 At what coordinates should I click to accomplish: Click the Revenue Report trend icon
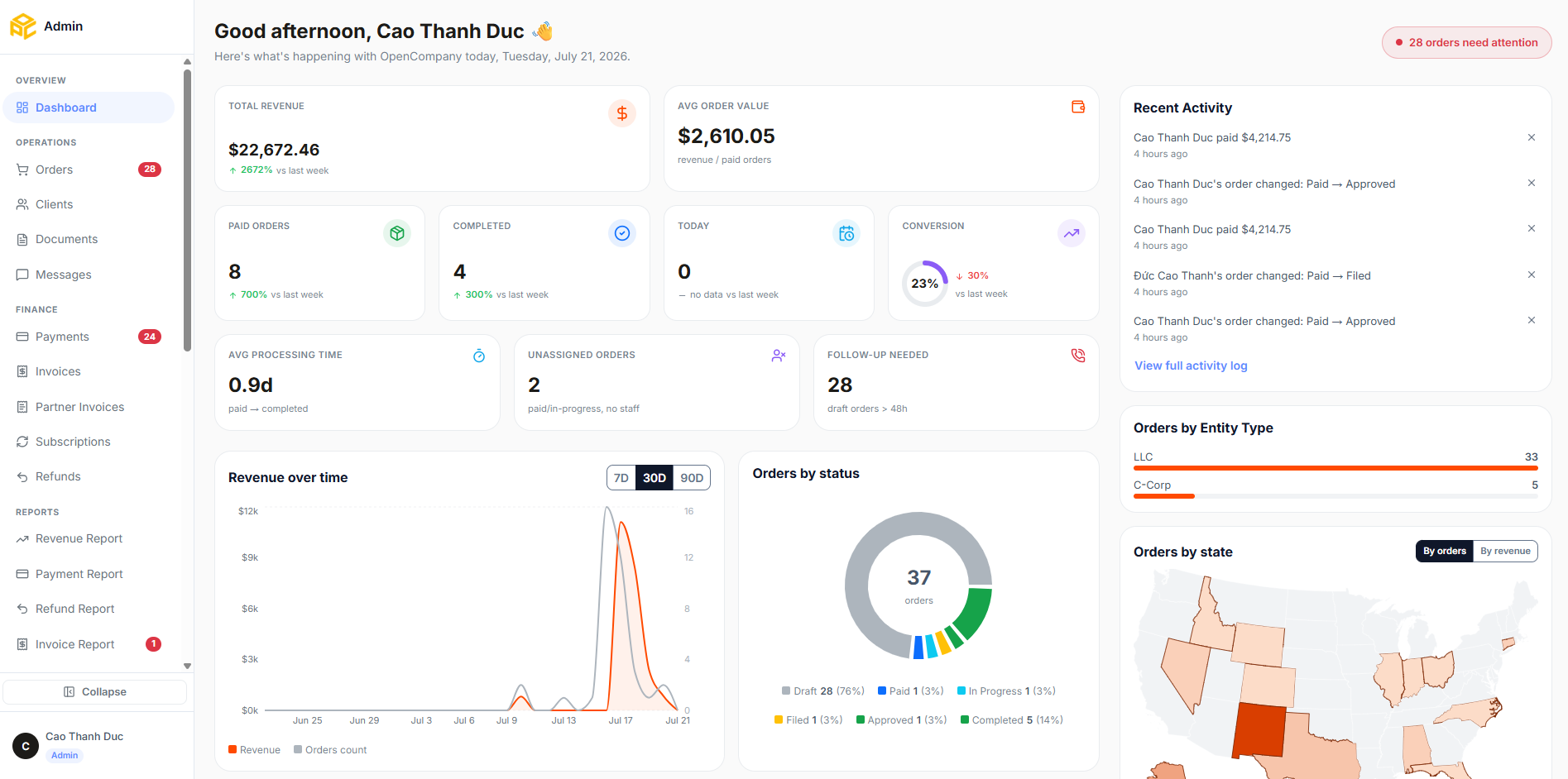point(22,538)
